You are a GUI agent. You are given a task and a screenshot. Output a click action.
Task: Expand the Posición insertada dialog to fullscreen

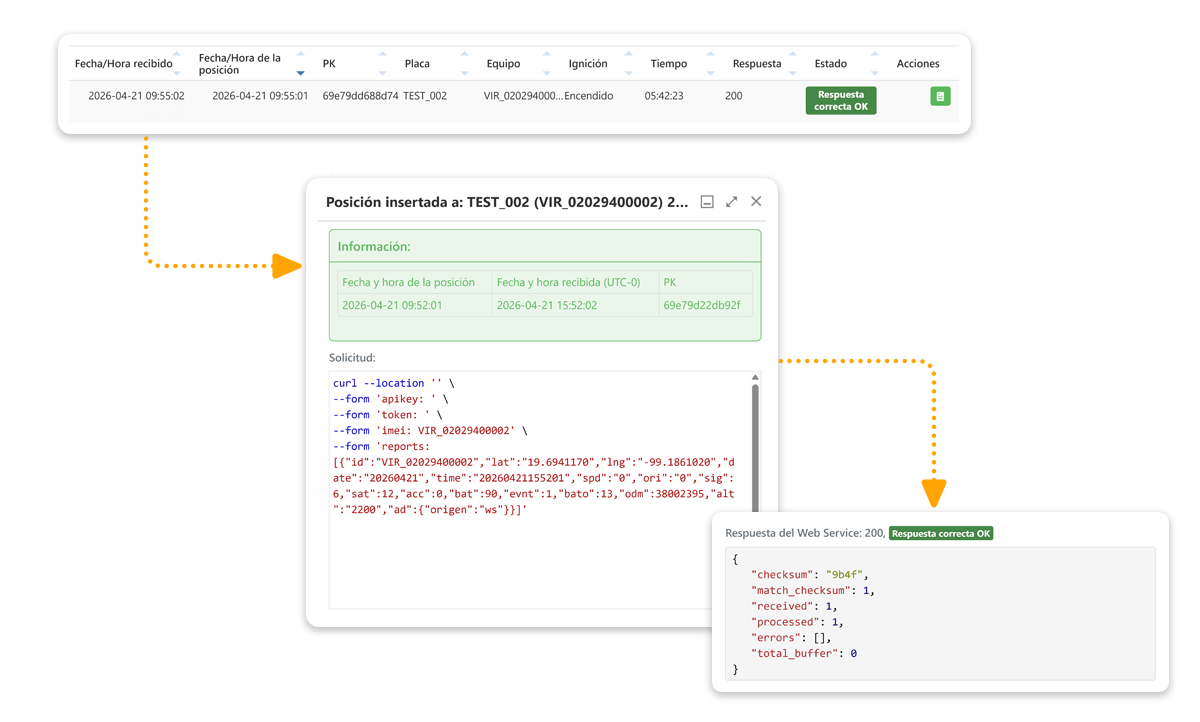click(x=732, y=202)
